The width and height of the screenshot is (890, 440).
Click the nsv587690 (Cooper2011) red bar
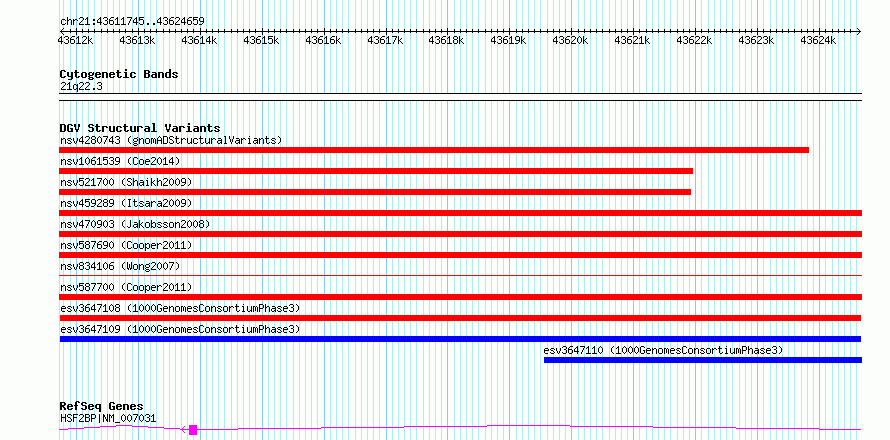[x=461, y=255]
